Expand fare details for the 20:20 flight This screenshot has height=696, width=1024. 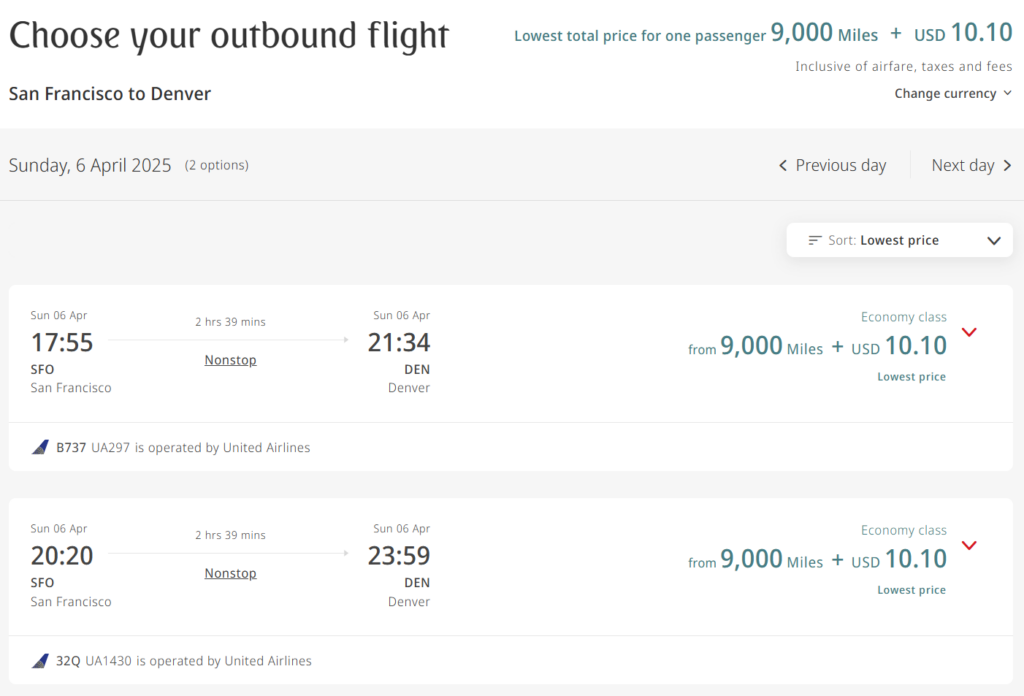(968, 545)
